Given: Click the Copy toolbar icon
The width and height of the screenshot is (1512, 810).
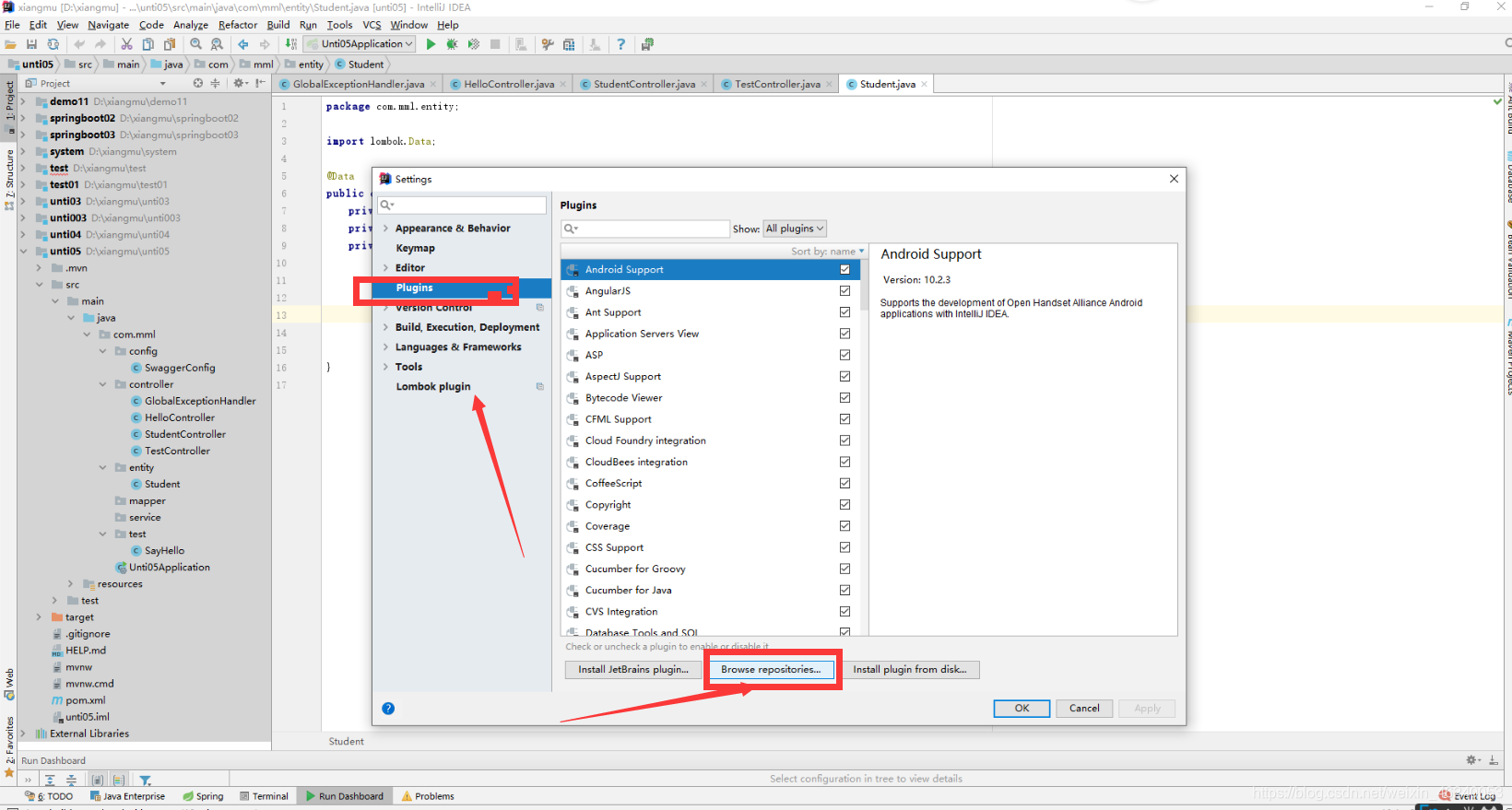Looking at the screenshot, I should 148,44.
